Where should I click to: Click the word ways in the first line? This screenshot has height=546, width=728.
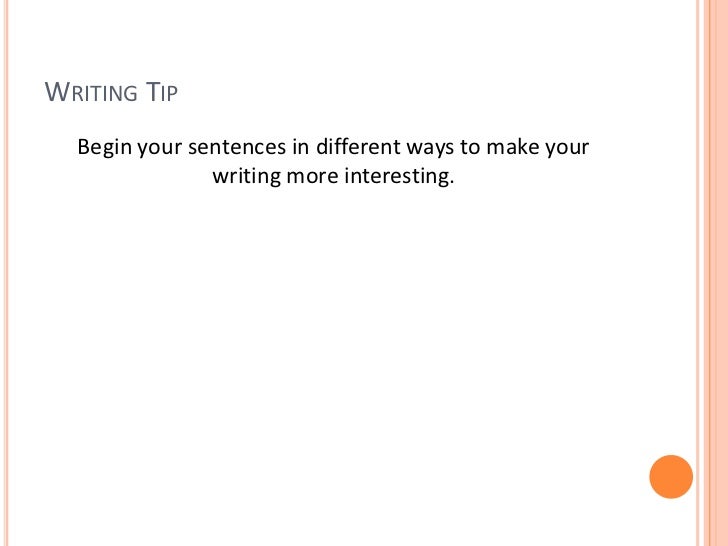coord(430,149)
